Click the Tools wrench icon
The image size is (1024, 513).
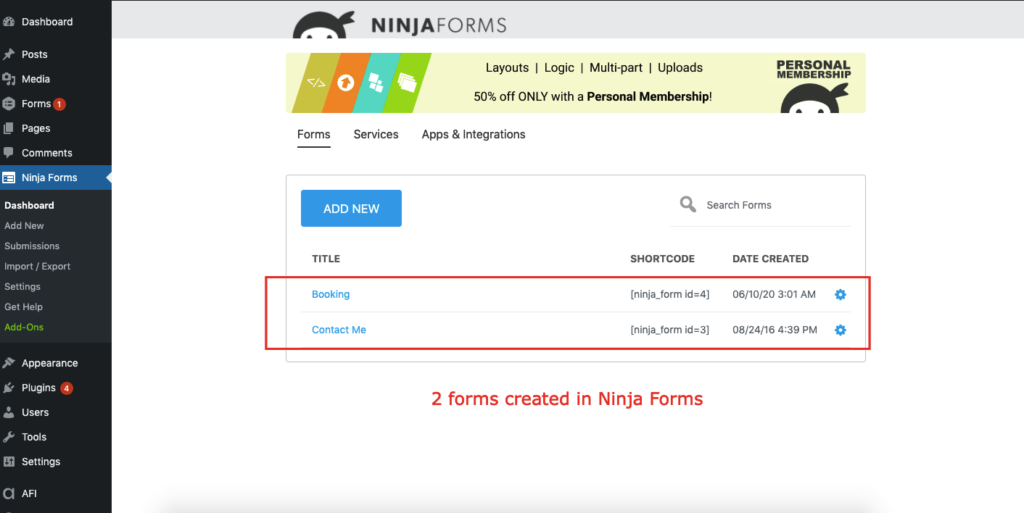(x=8, y=437)
